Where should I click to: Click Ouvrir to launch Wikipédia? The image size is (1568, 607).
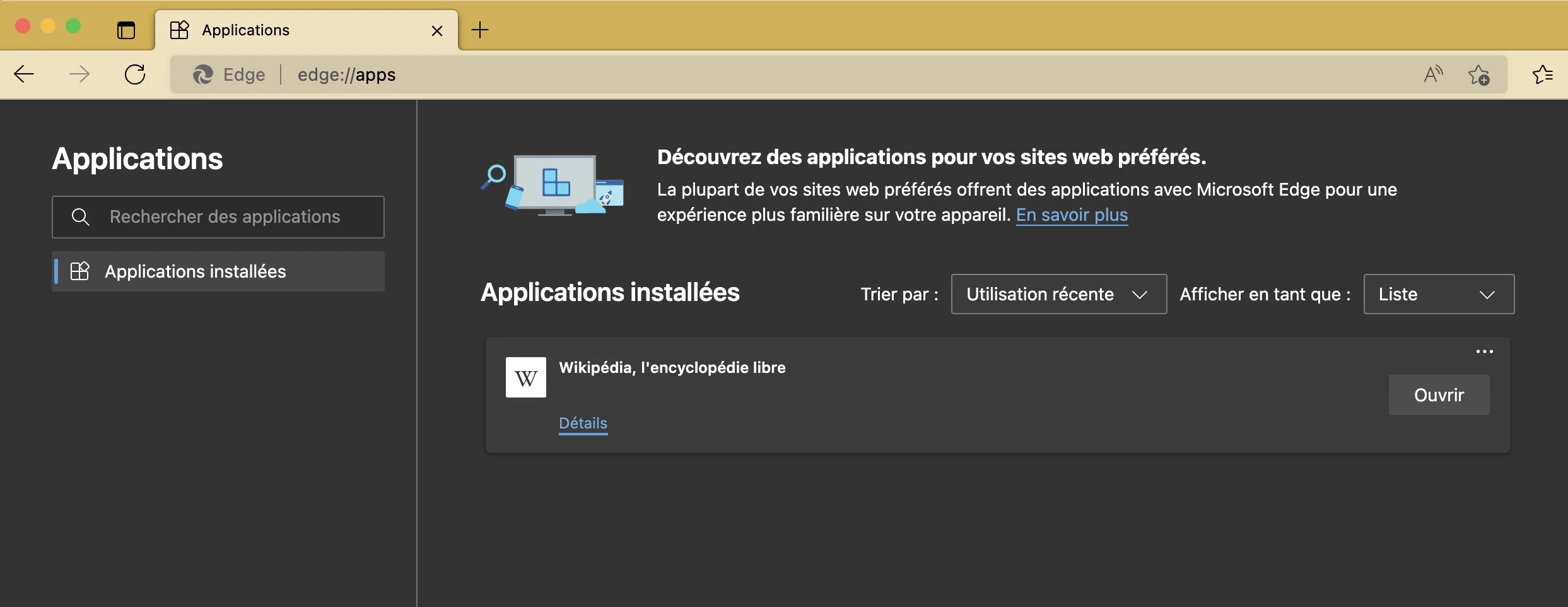[x=1439, y=395]
